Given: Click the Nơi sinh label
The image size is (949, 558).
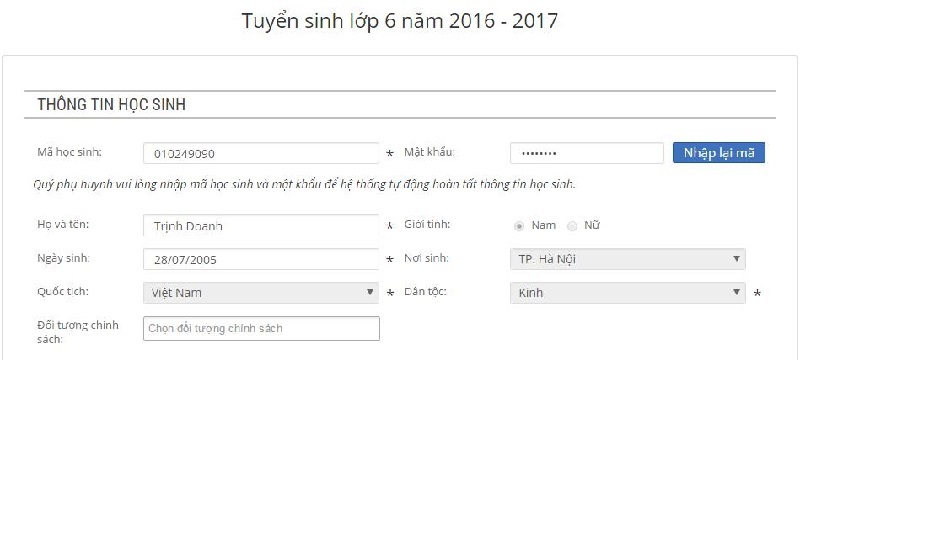Looking at the screenshot, I should (426, 258).
